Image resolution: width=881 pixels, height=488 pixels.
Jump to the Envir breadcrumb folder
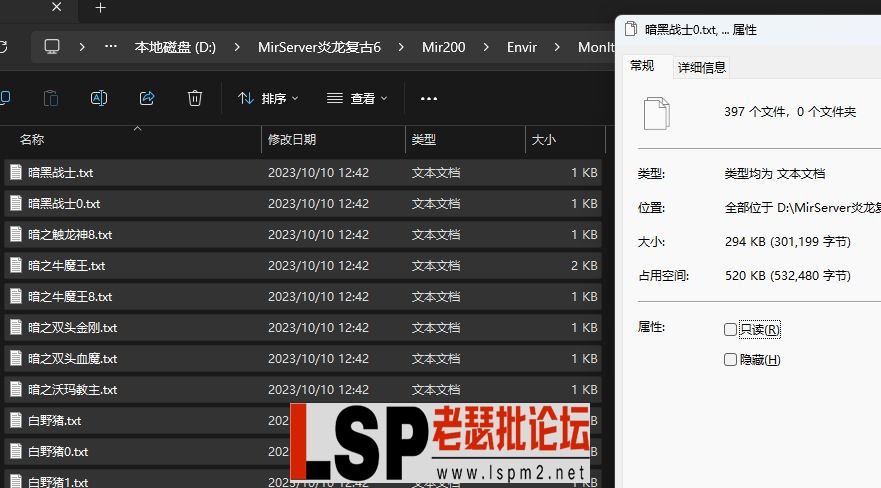point(521,47)
